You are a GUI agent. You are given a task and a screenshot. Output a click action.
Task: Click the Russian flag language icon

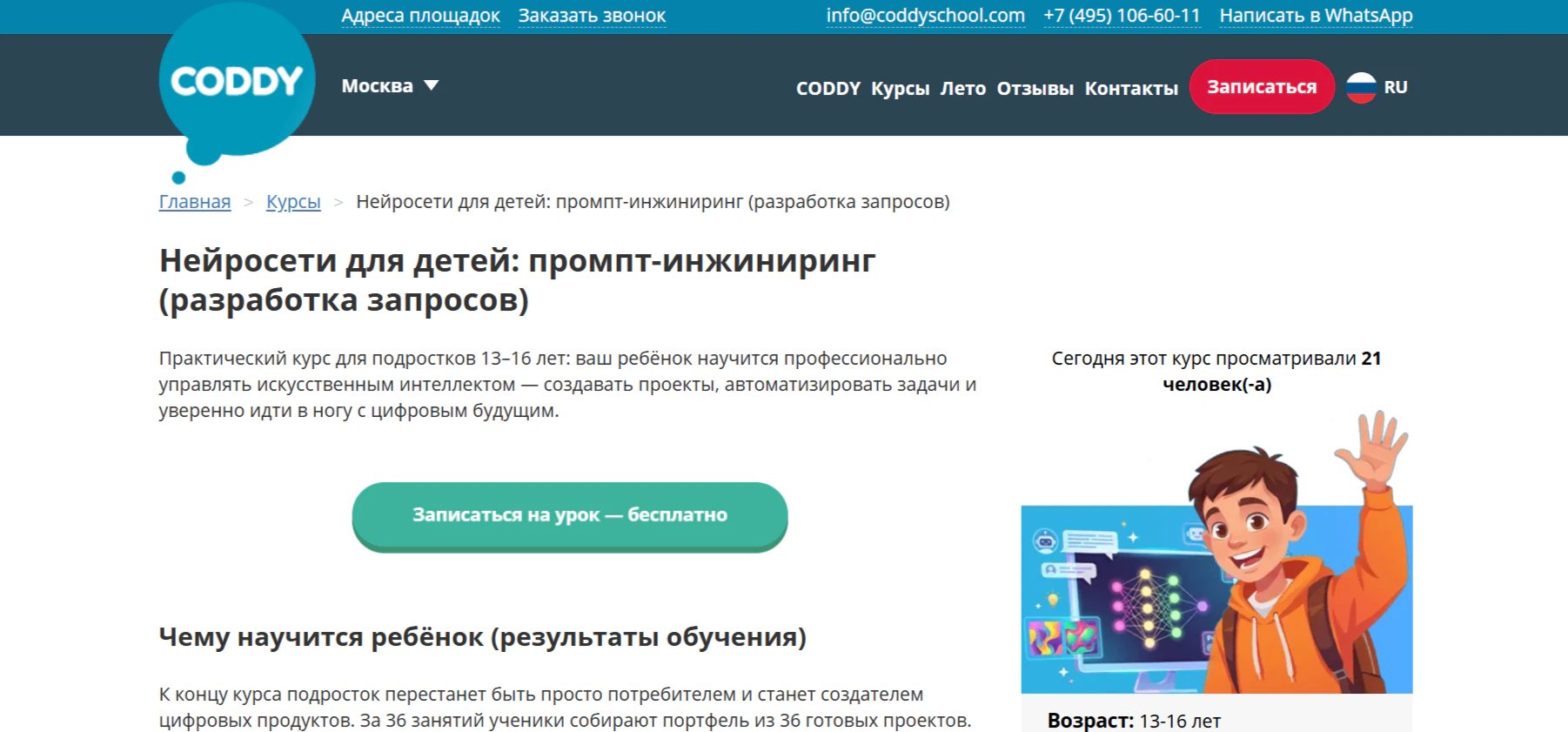(x=1361, y=87)
